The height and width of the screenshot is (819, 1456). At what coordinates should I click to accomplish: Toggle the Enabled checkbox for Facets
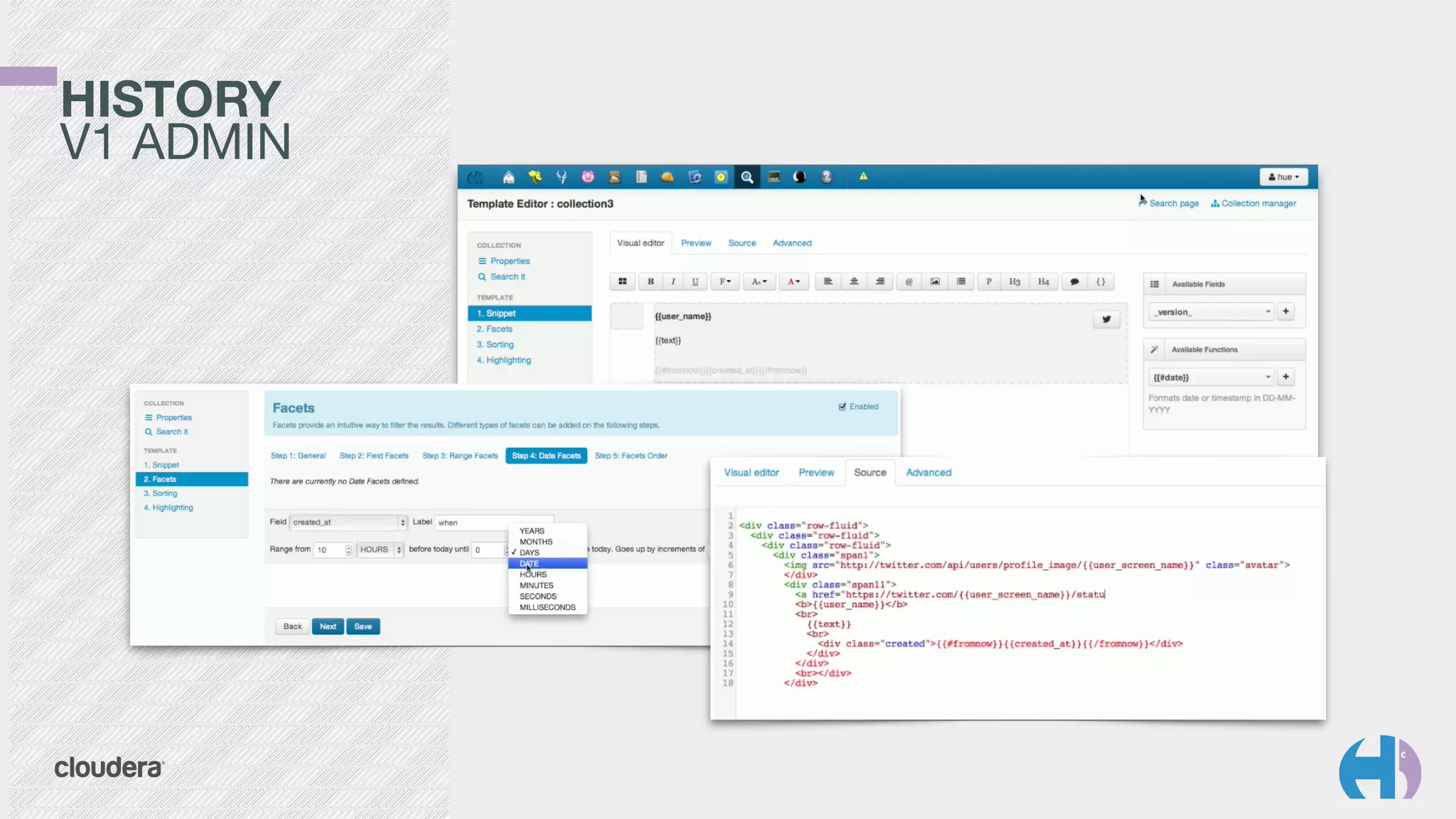click(x=842, y=407)
